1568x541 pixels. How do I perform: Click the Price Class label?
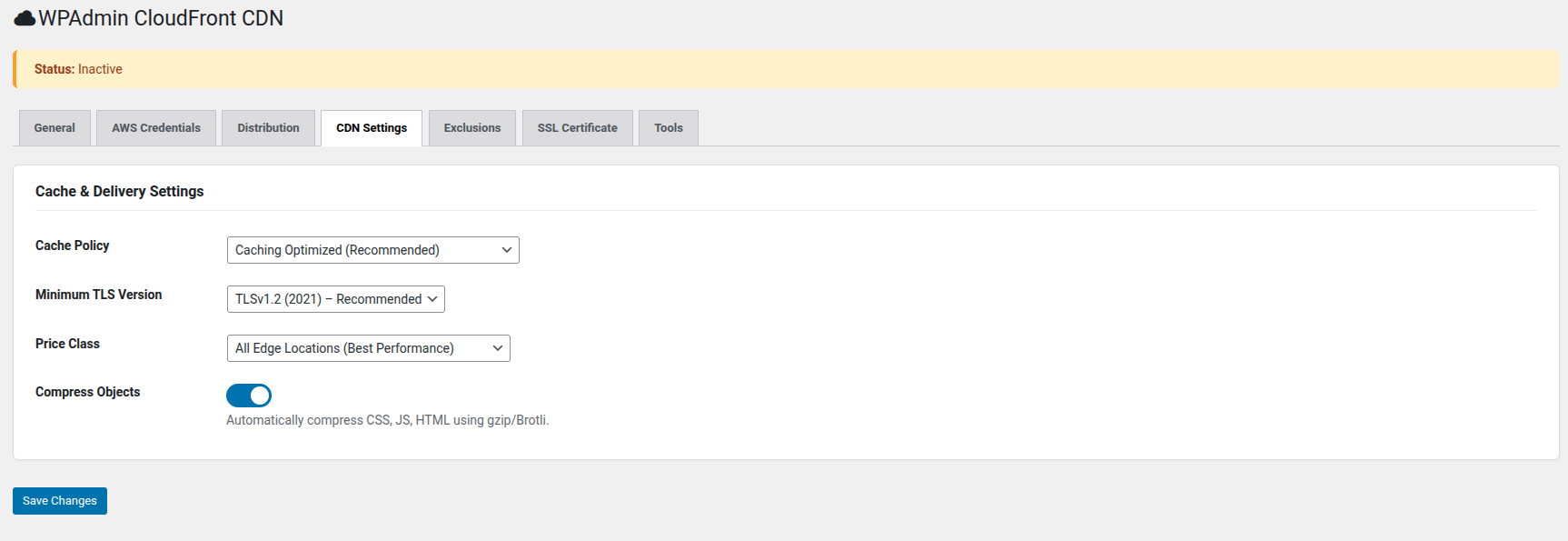tap(68, 344)
